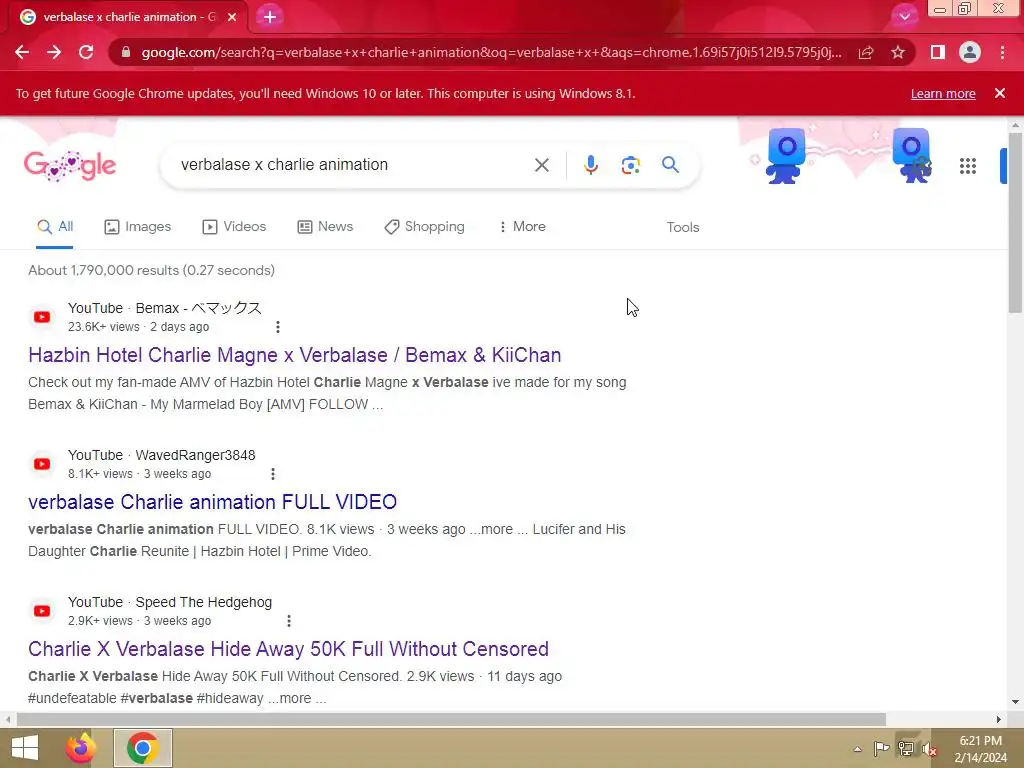Open the Chrome profile avatar

970,52
